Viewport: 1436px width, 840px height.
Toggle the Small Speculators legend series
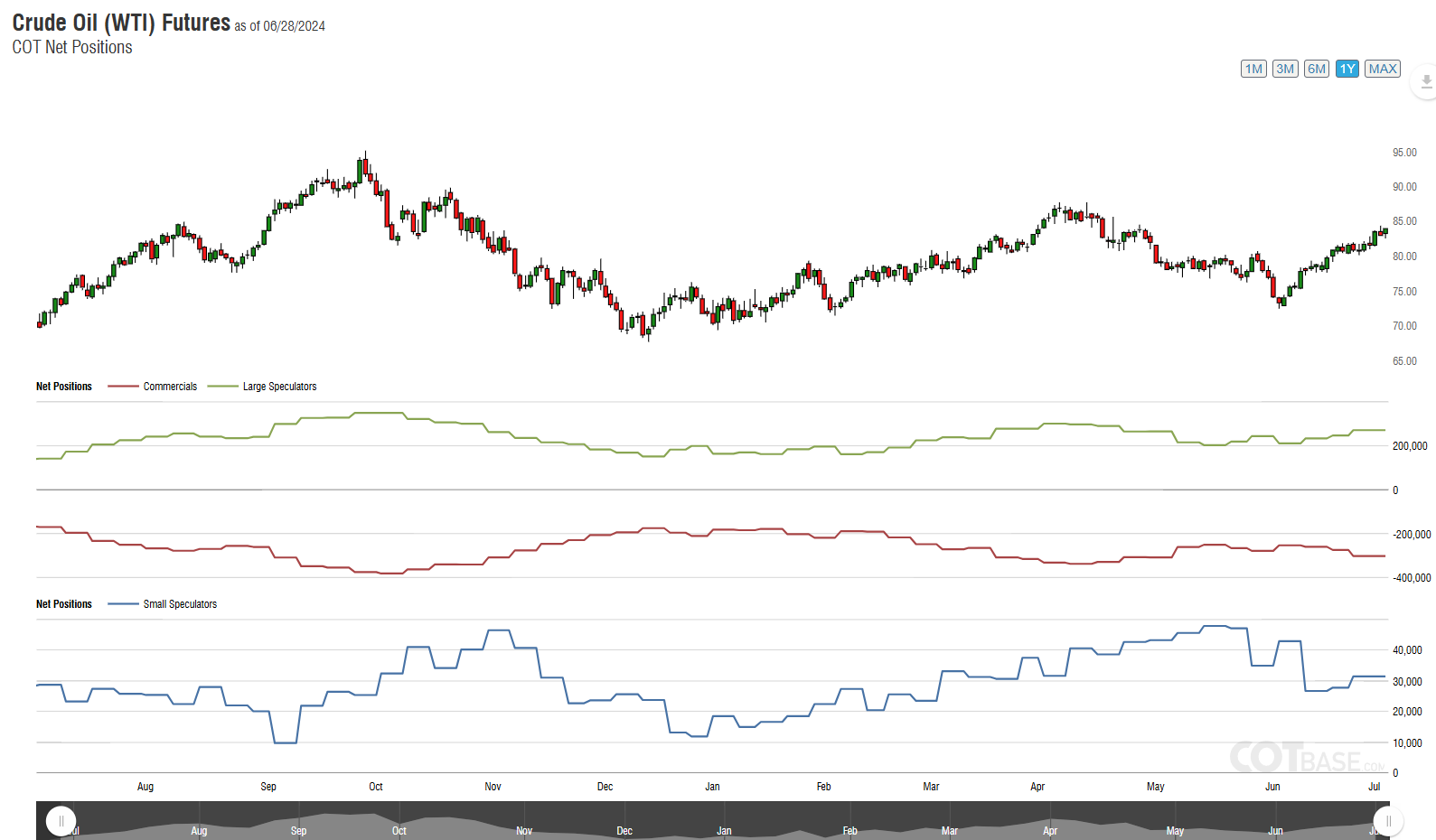pyautogui.click(x=180, y=604)
